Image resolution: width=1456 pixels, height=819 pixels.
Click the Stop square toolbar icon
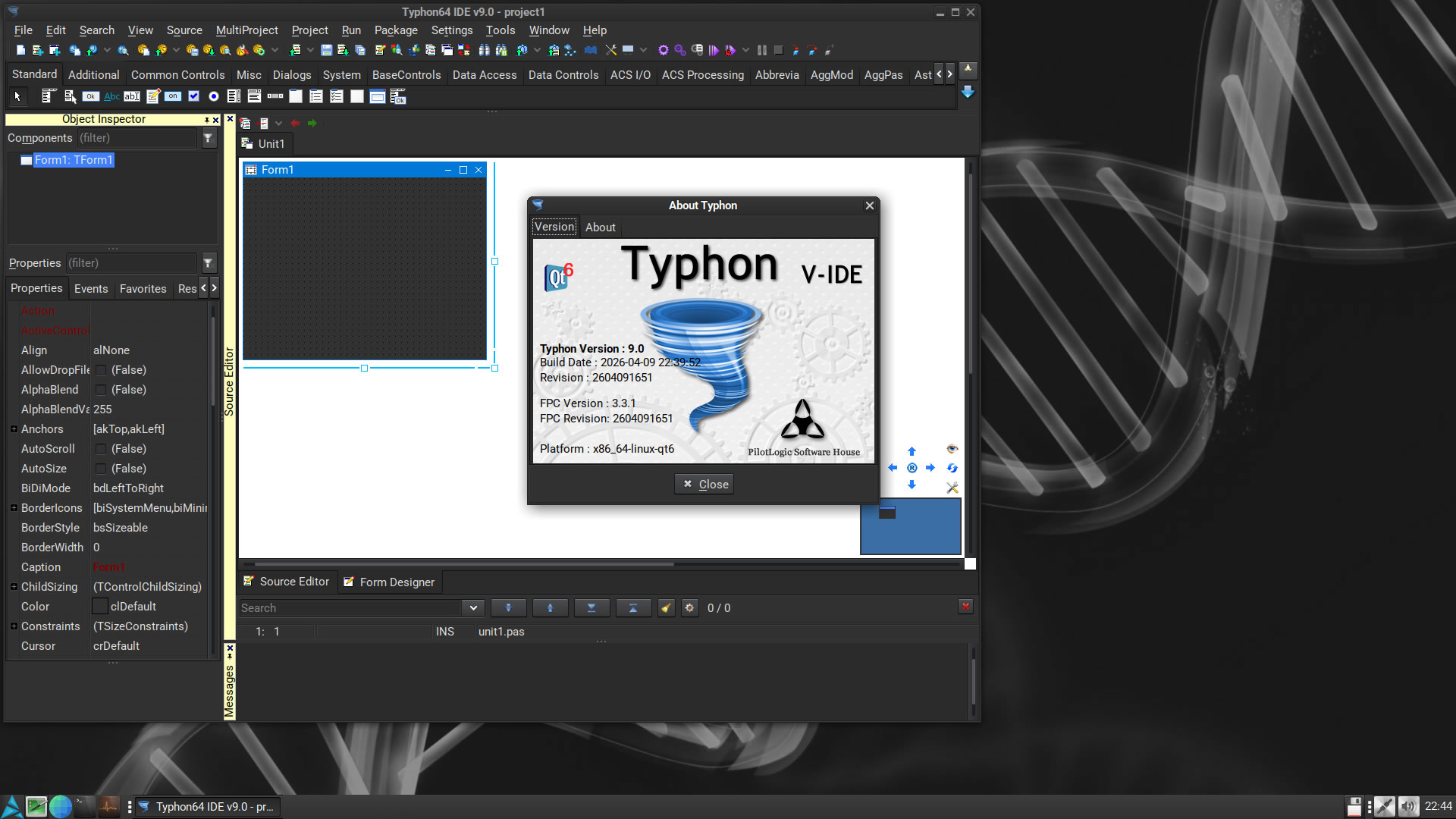point(778,51)
